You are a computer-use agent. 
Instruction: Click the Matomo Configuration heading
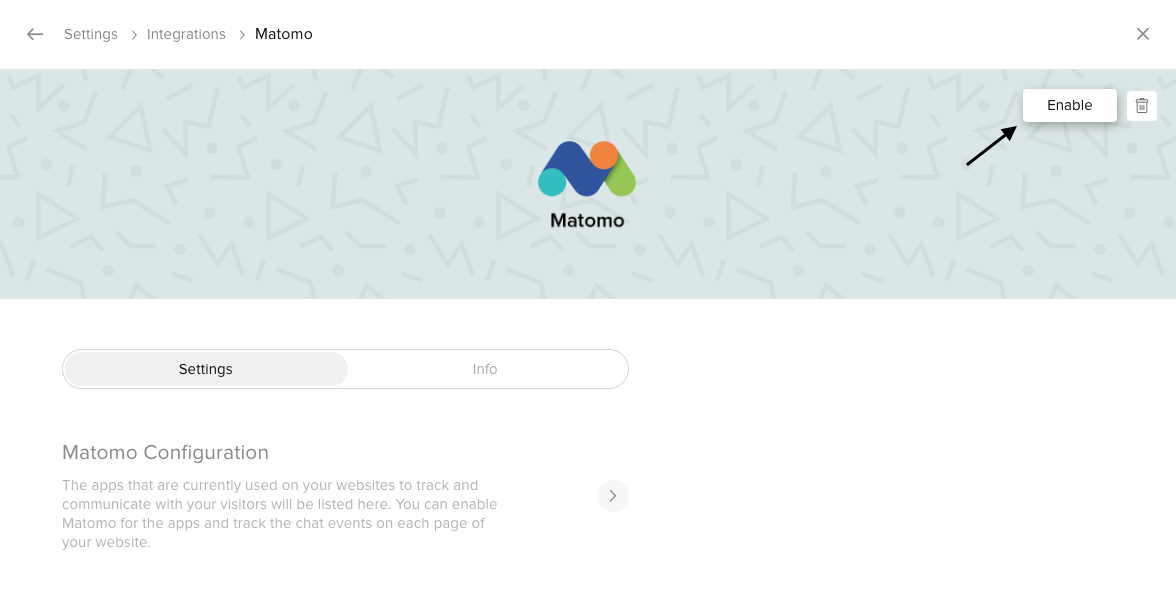click(x=165, y=452)
